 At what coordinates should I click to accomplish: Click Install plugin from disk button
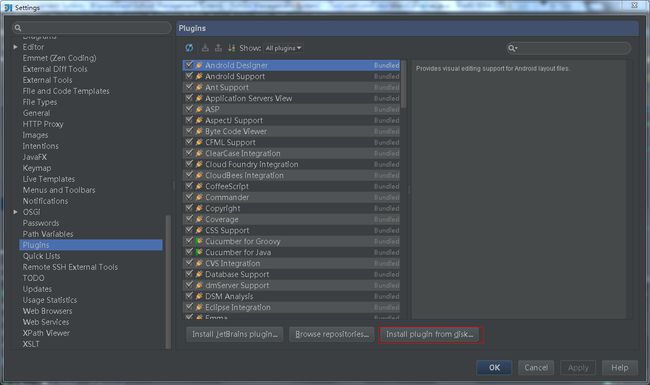coord(430,334)
